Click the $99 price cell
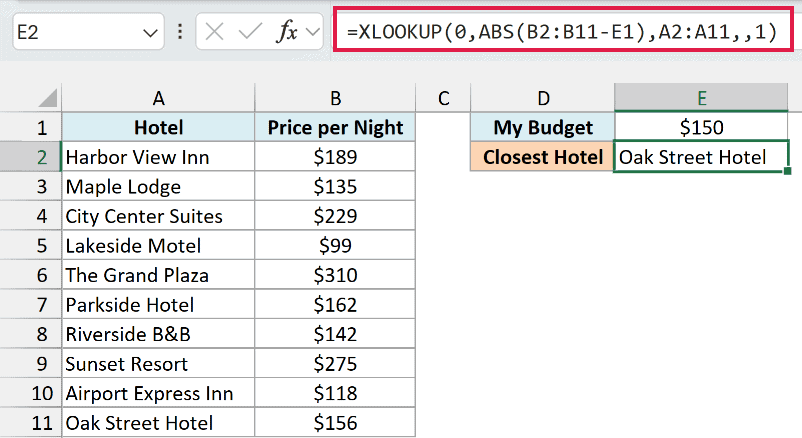Image resolution: width=802 pixels, height=438 pixels. pyautogui.click(x=335, y=246)
